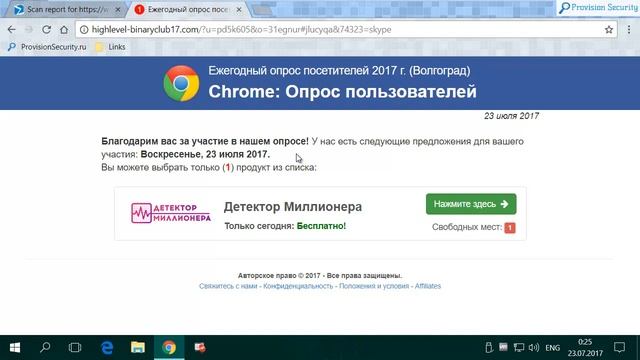The width and height of the screenshot is (640, 360).
Task: Click the browser Back arrow
Action: click(11, 29)
